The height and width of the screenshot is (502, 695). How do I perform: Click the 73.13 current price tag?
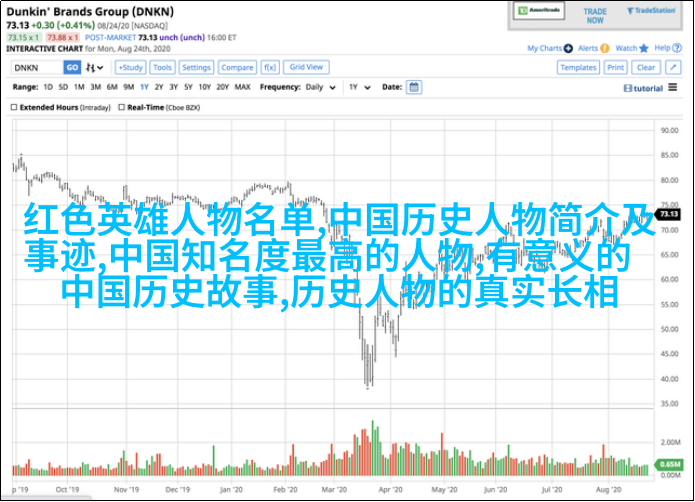[668, 214]
